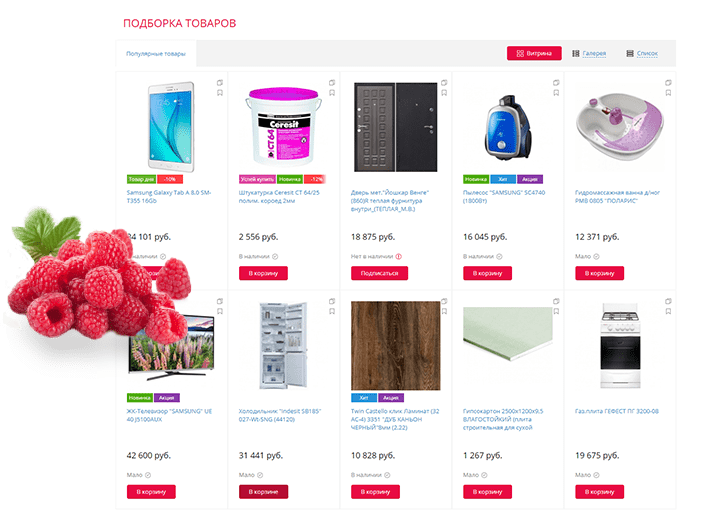
Task: Click the Gefest gas stove thumbnail
Action: pyautogui.click(x=620, y=346)
